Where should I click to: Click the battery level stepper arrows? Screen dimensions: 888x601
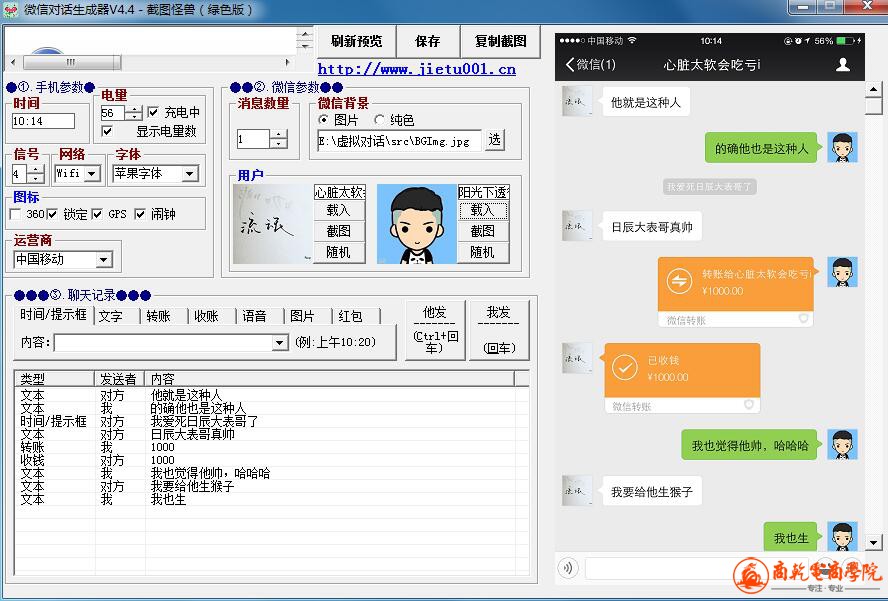tap(133, 113)
